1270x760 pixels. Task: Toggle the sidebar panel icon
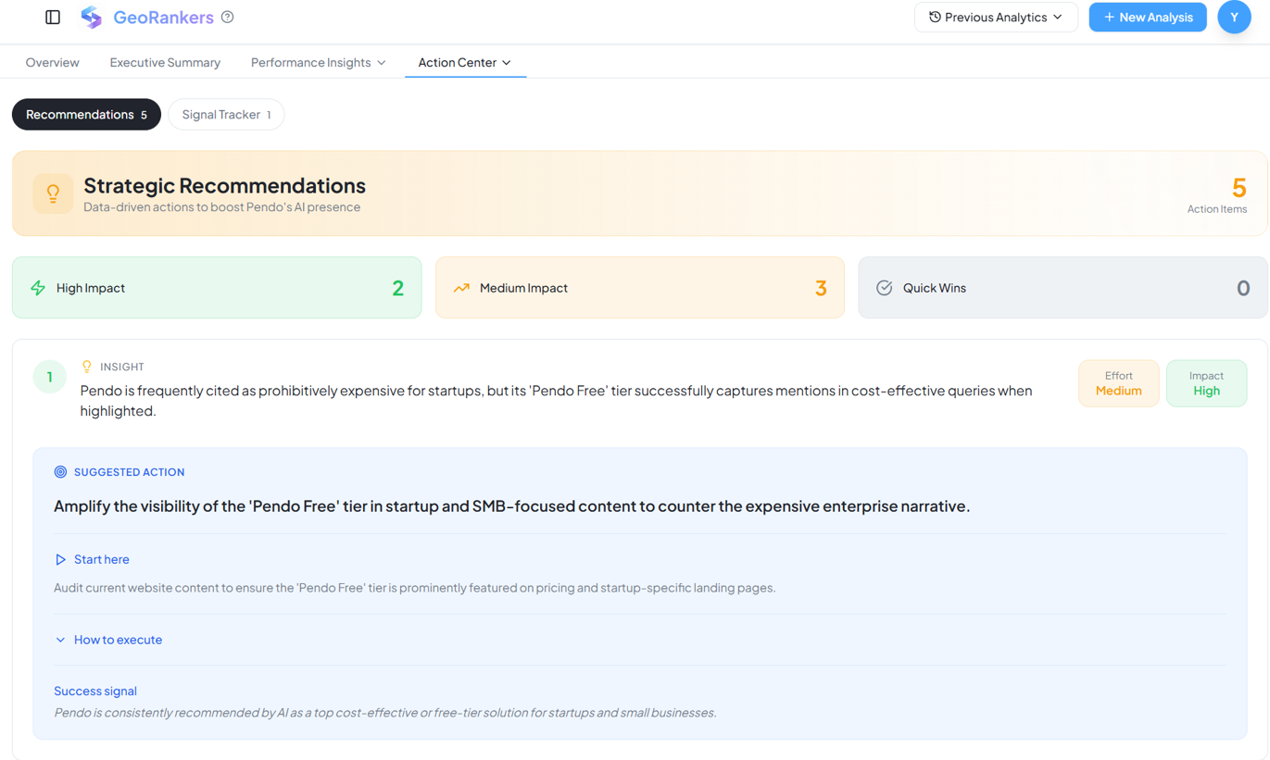coord(53,17)
